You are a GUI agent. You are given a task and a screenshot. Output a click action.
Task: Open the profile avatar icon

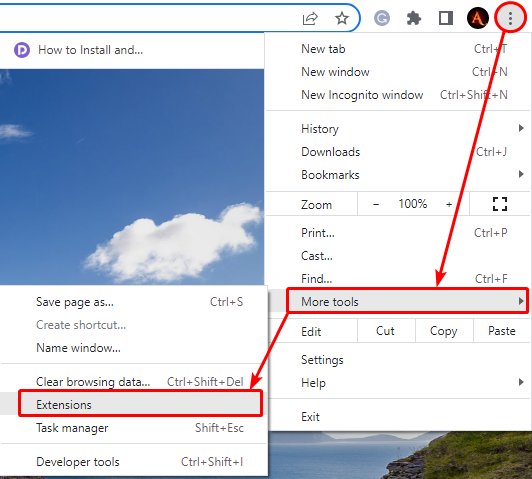click(478, 18)
